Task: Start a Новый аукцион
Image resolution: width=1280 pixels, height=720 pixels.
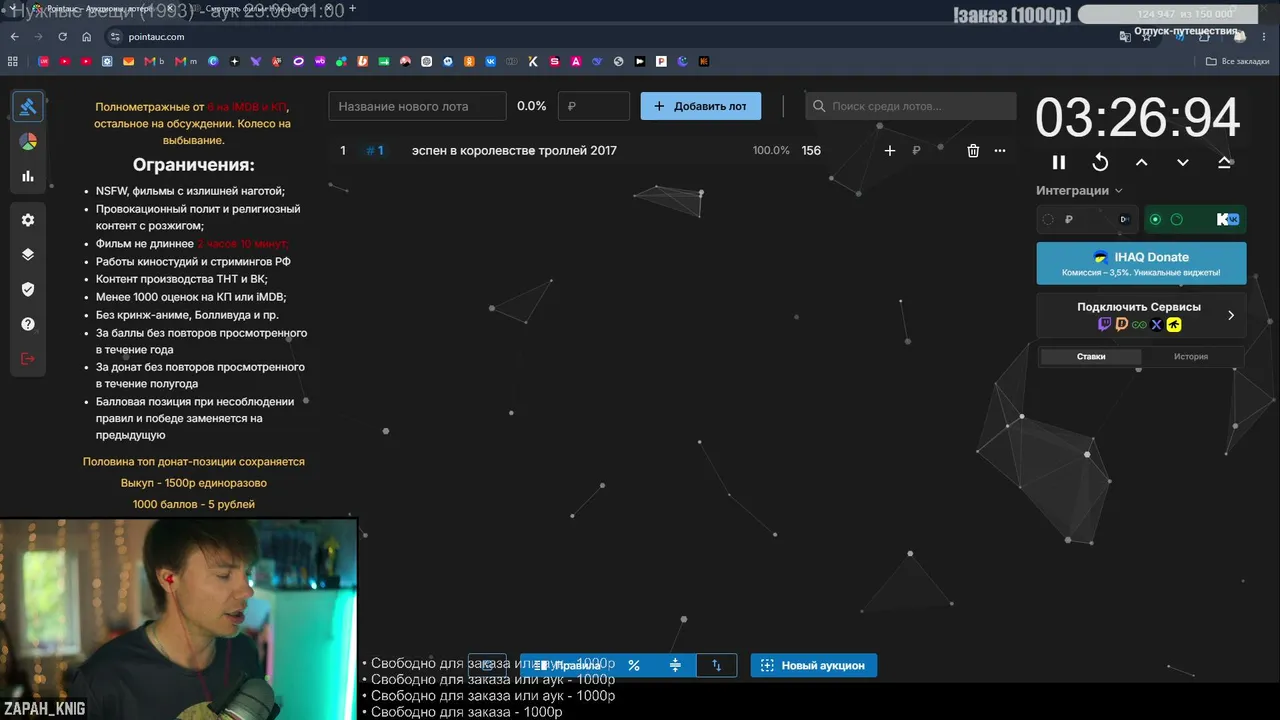Action: point(814,665)
